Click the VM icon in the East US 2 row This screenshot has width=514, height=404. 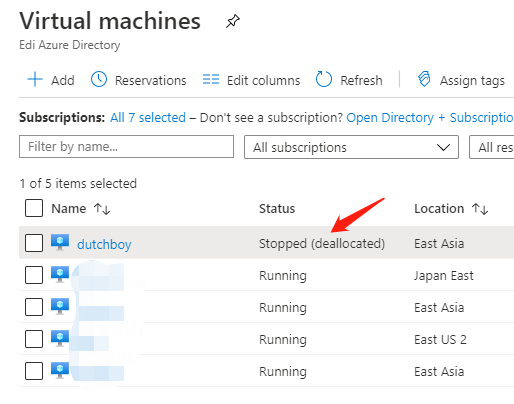pos(60,338)
